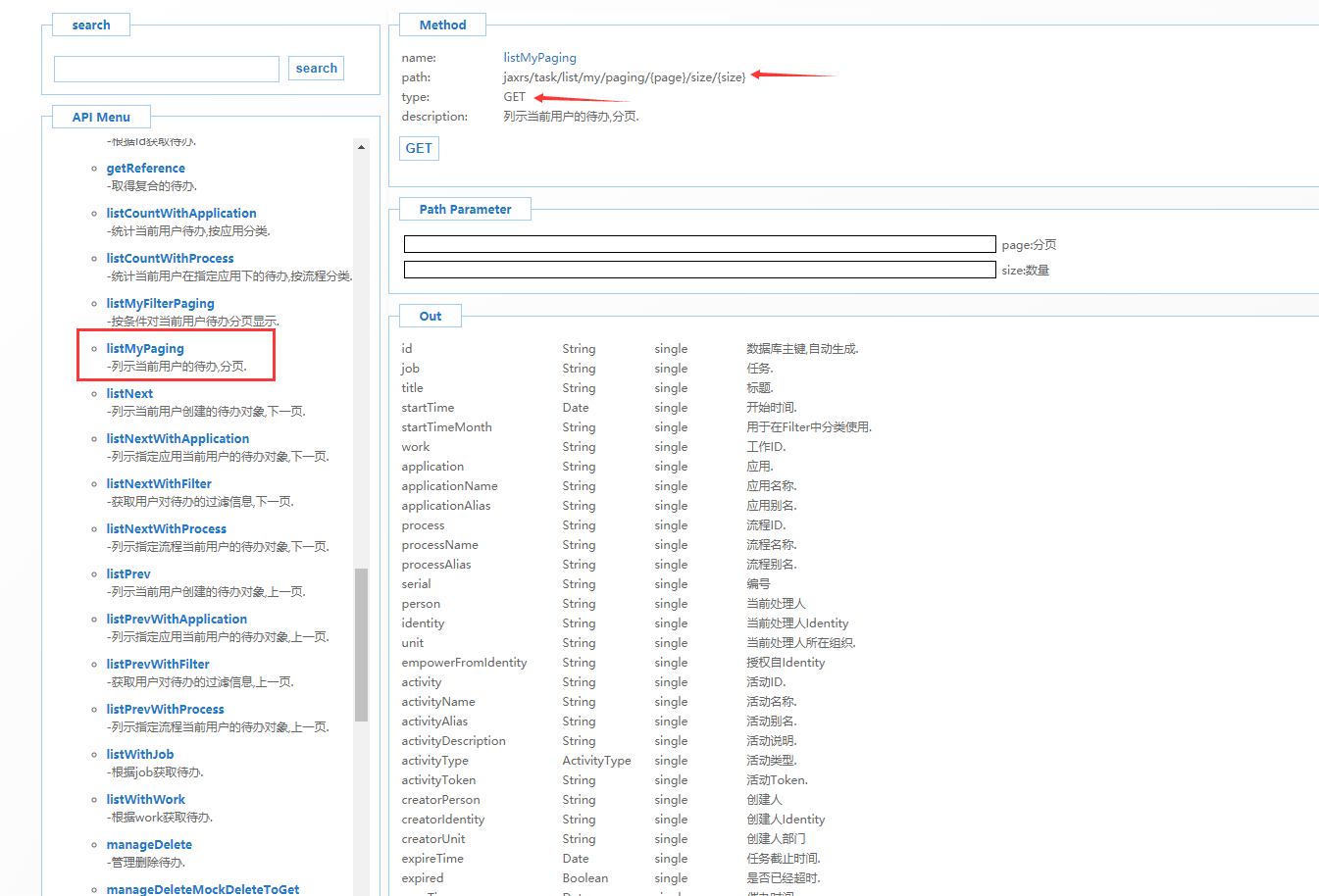Click the startTimeMonth output field name
The width and height of the screenshot is (1319, 896).
(446, 427)
